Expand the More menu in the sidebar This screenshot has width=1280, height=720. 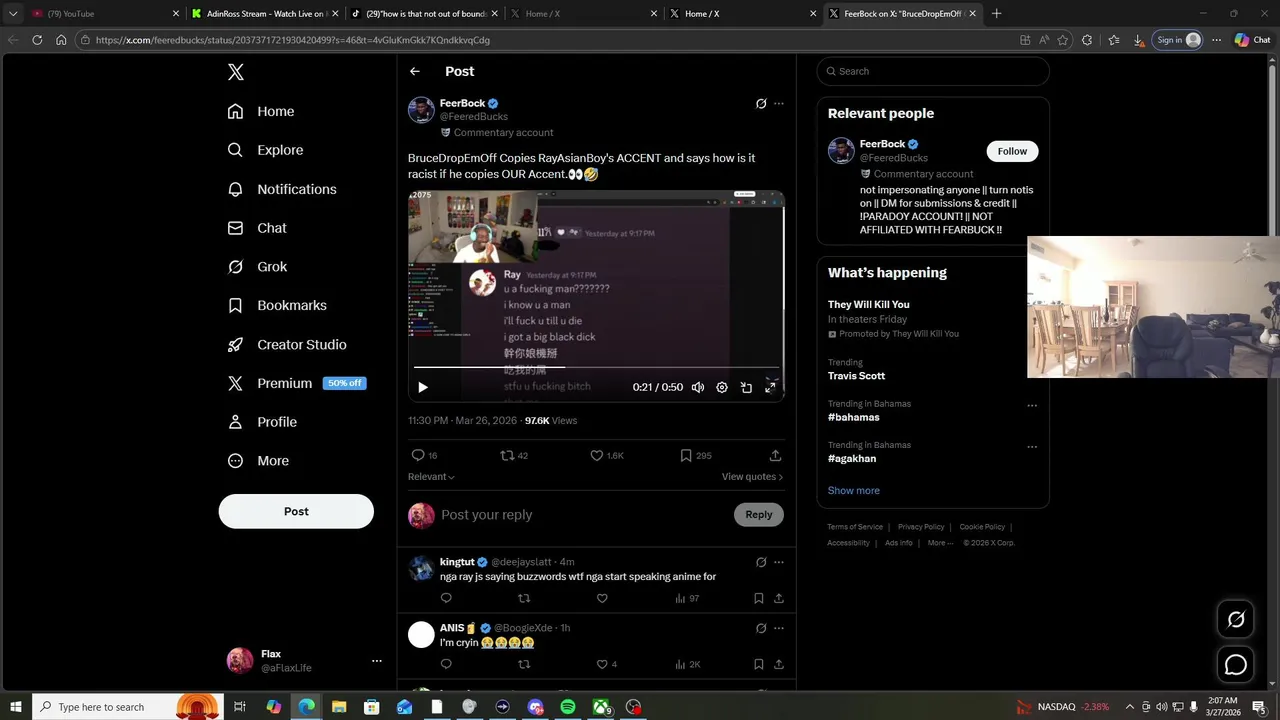258,461
